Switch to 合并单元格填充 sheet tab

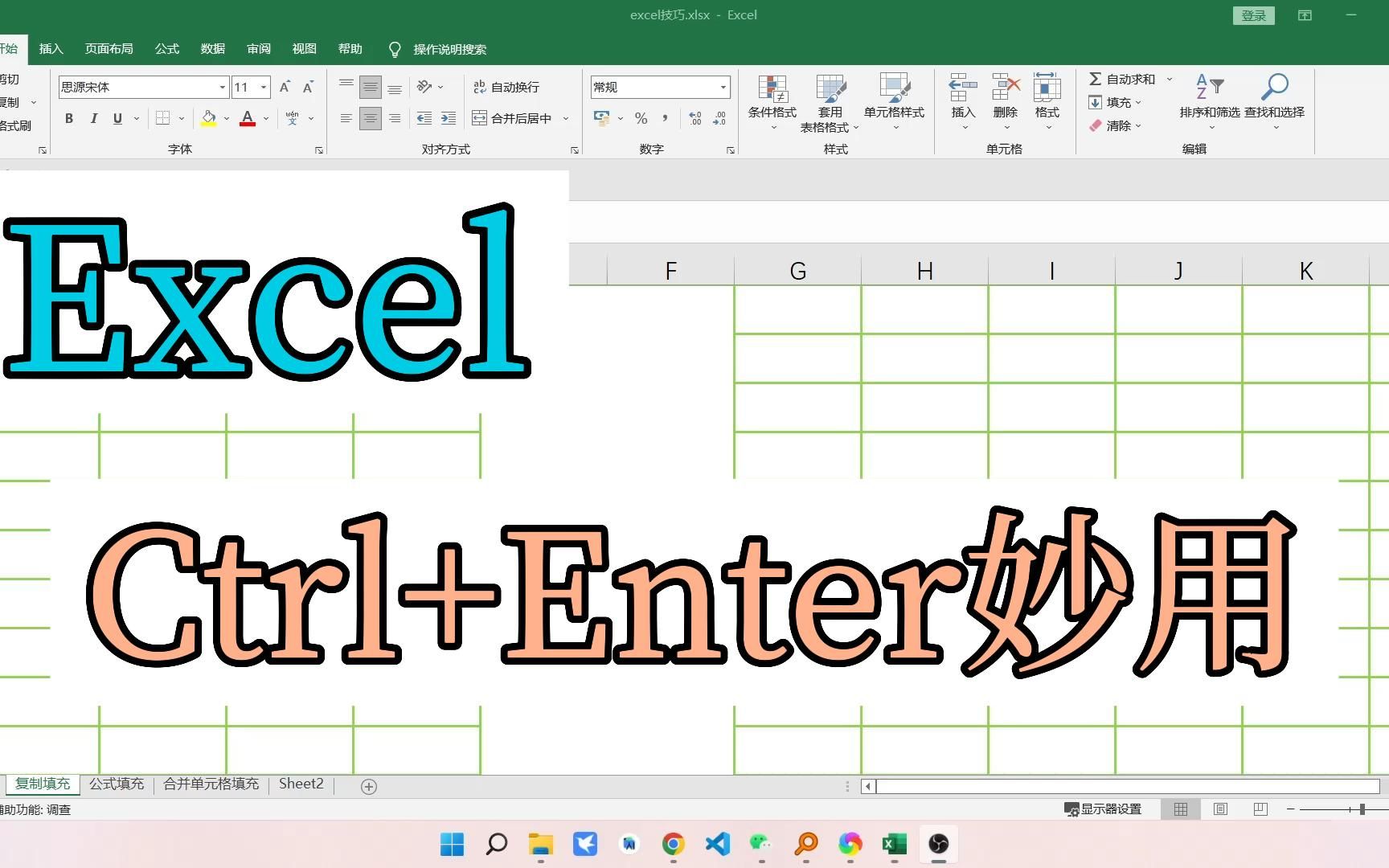[x=211, y=784]
